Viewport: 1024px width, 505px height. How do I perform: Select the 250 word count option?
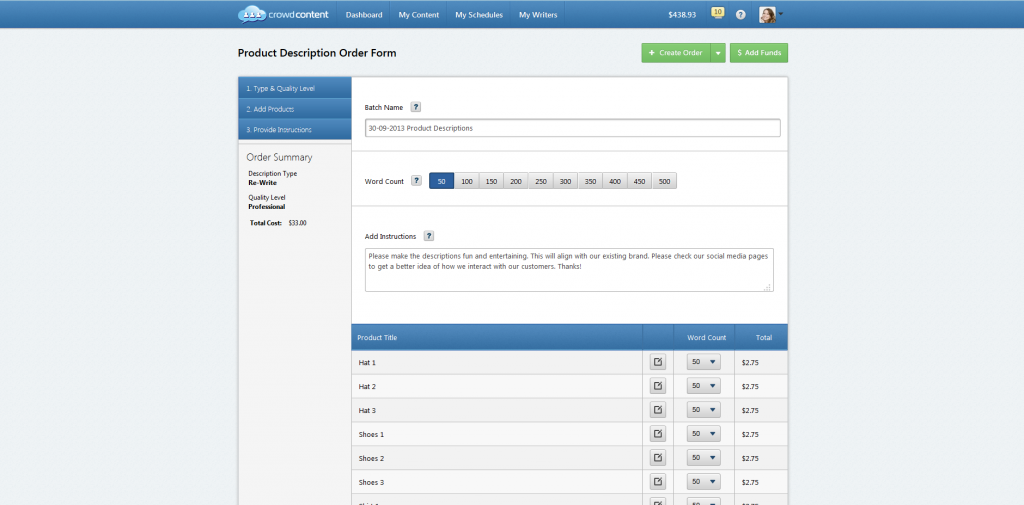(x=540, y=181)
